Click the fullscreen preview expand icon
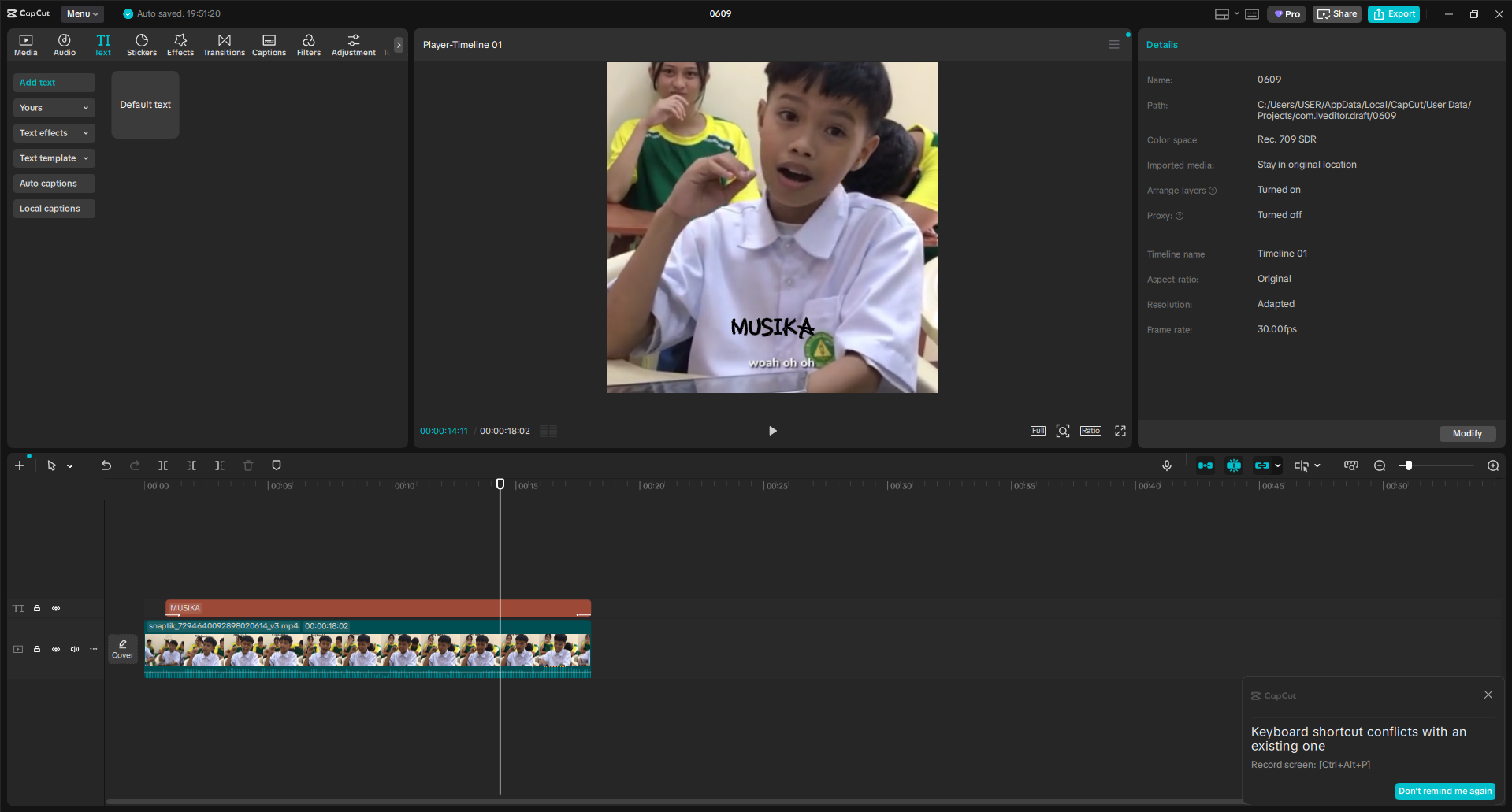Screen dimensions: 1512x812 point(1120,431)
